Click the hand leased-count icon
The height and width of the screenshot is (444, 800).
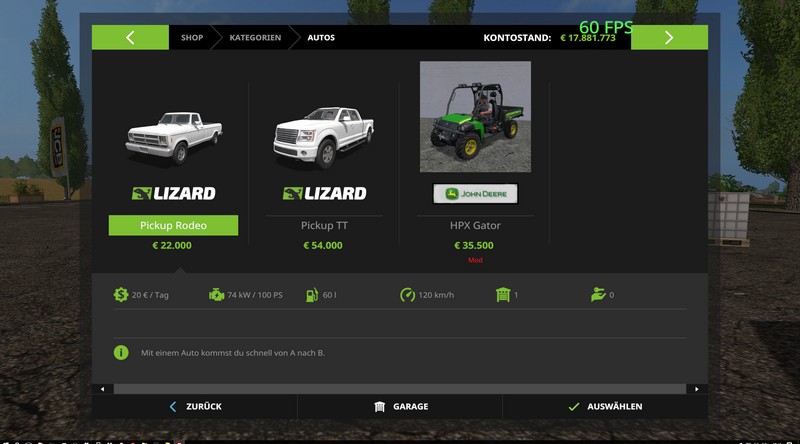coord(598,294)
